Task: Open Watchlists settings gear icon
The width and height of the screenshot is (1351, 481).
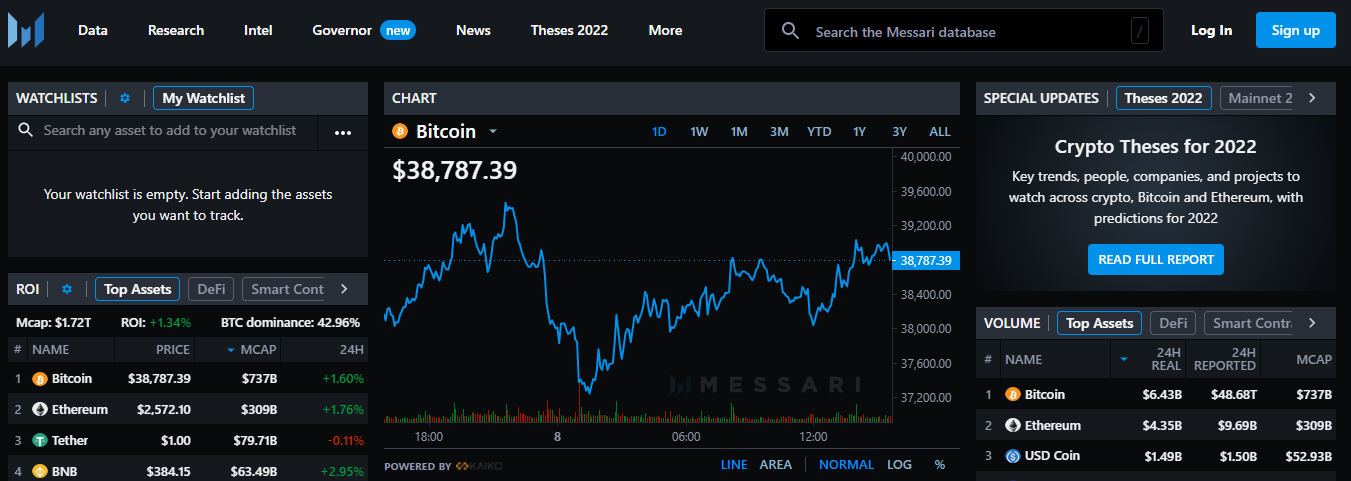Action: [125, 98]
